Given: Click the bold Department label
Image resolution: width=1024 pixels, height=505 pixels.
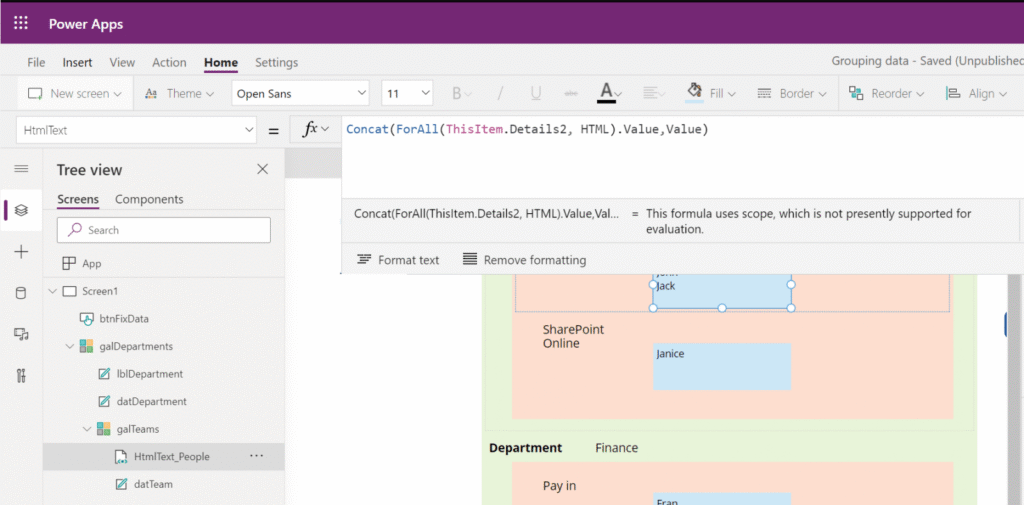Looking at the screenshot, I should coord(525,448).
